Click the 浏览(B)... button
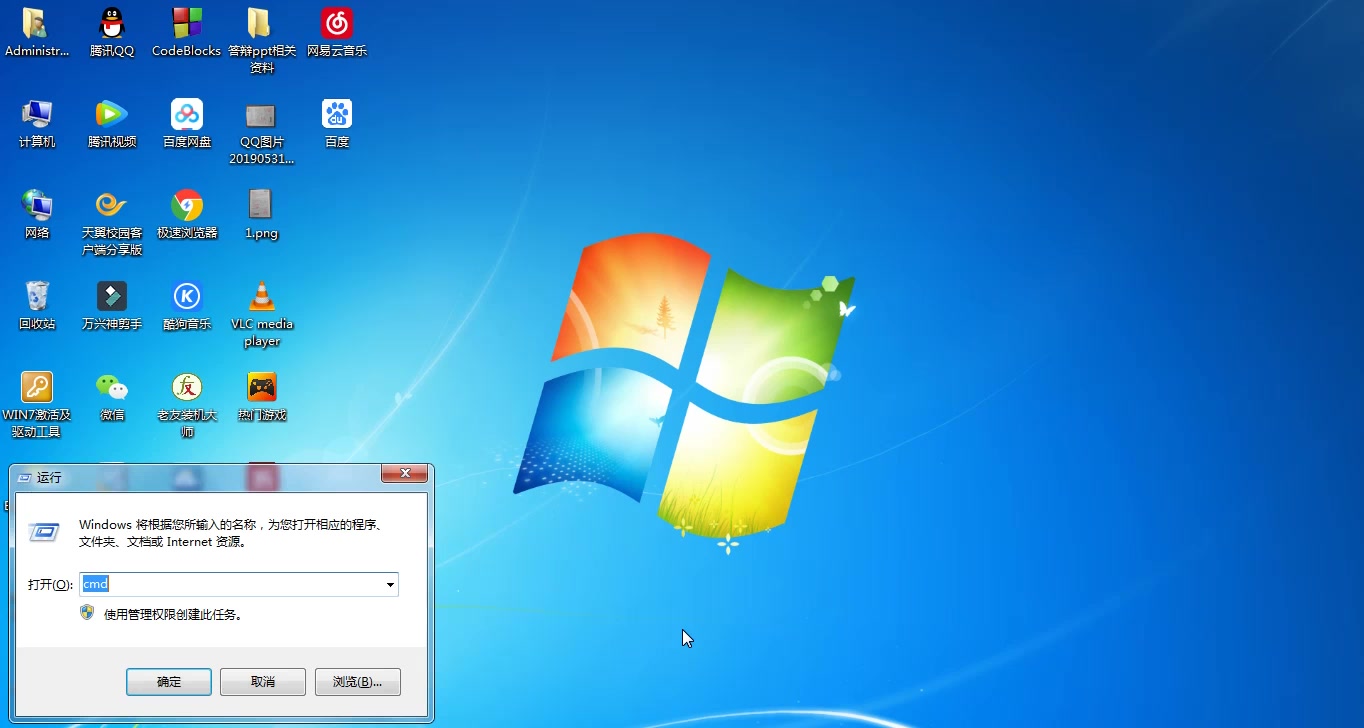Screen dimensions: 1364x728 [x=357, y=682]
